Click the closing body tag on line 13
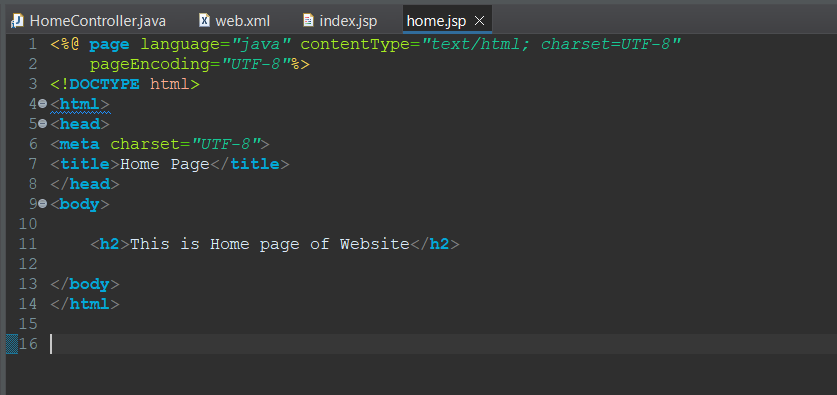 [85, 284]
